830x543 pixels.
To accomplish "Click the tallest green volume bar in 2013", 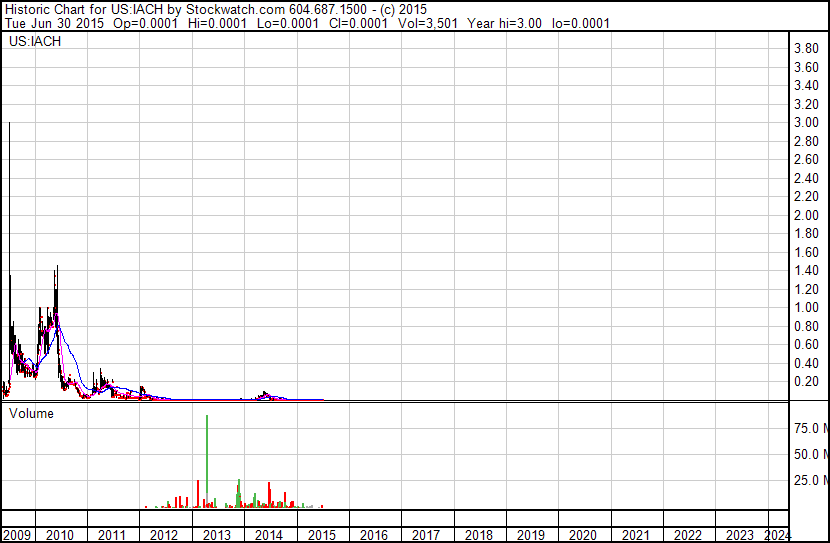I will point(207,461).
